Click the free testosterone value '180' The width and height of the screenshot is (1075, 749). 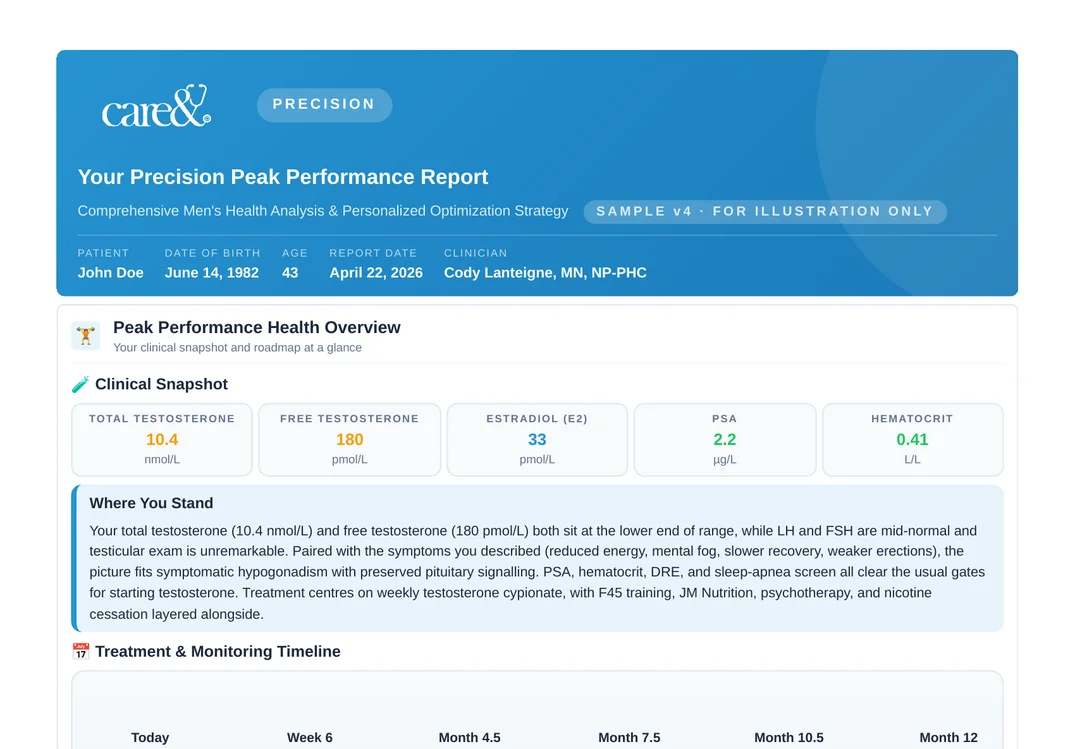pos(350,440)
